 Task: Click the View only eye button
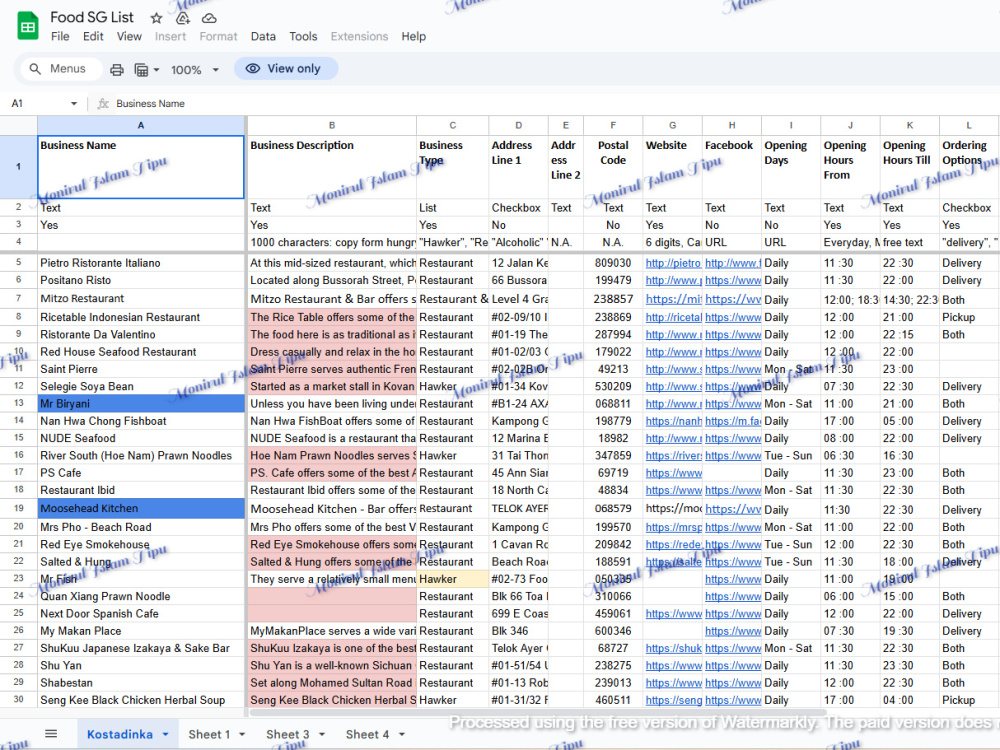[x=286, y=68]
